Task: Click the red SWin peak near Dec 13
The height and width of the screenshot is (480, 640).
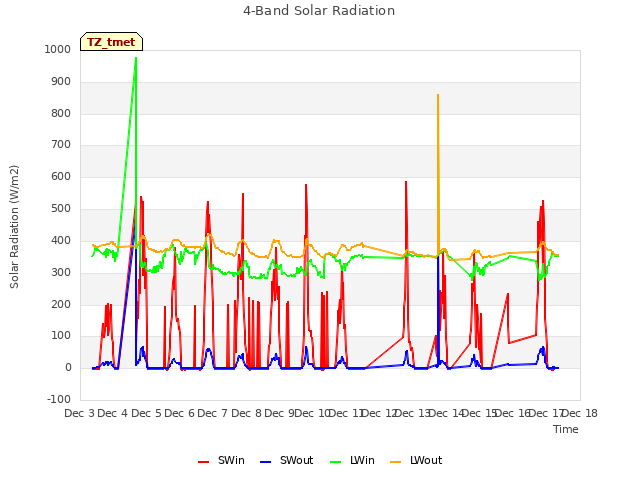Action: (x=406, y=182)
